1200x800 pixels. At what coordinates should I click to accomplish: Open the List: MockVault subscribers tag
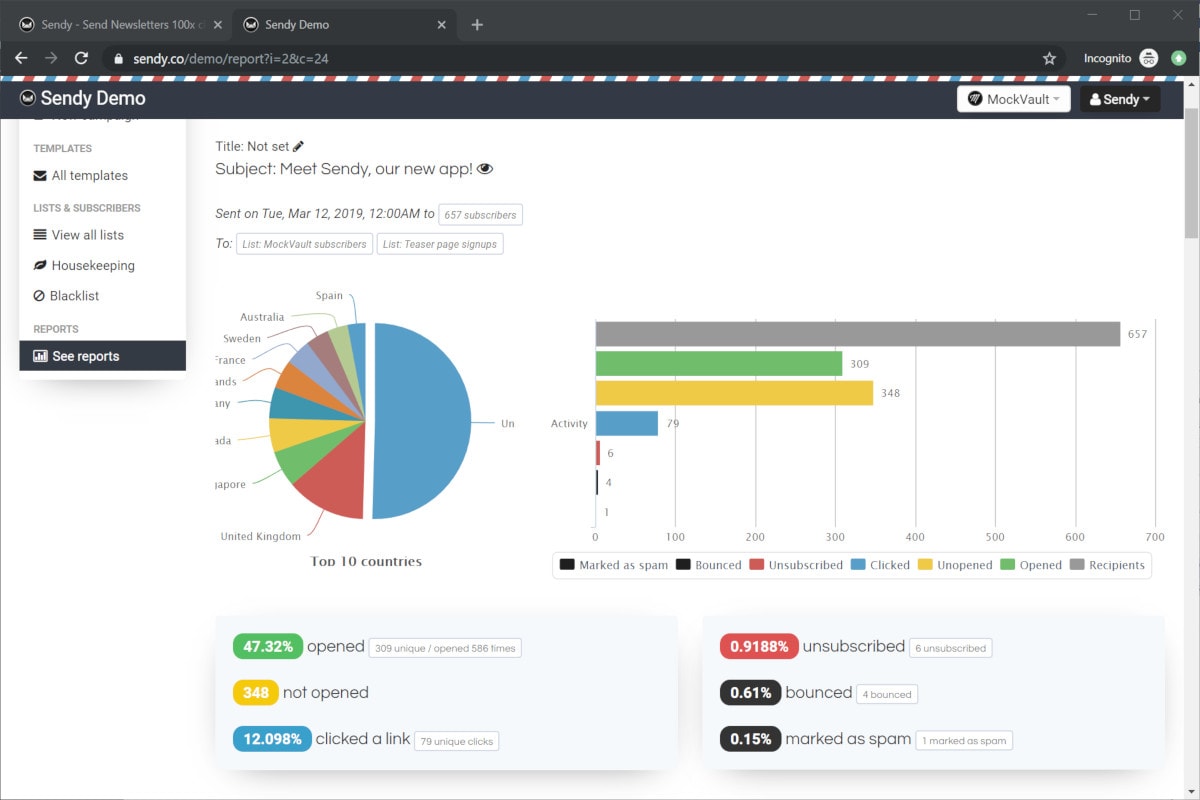(x=305, y=244)
